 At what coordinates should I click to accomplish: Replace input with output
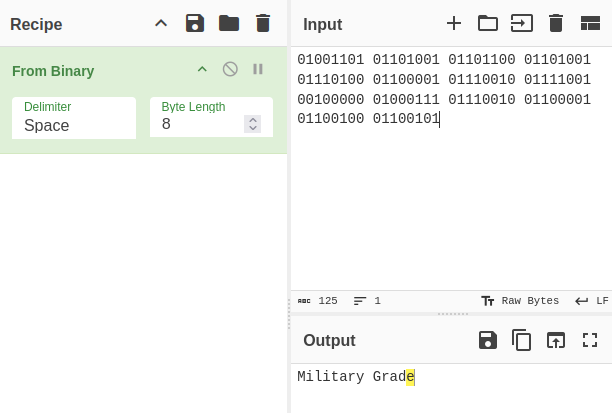click(556, 340)
